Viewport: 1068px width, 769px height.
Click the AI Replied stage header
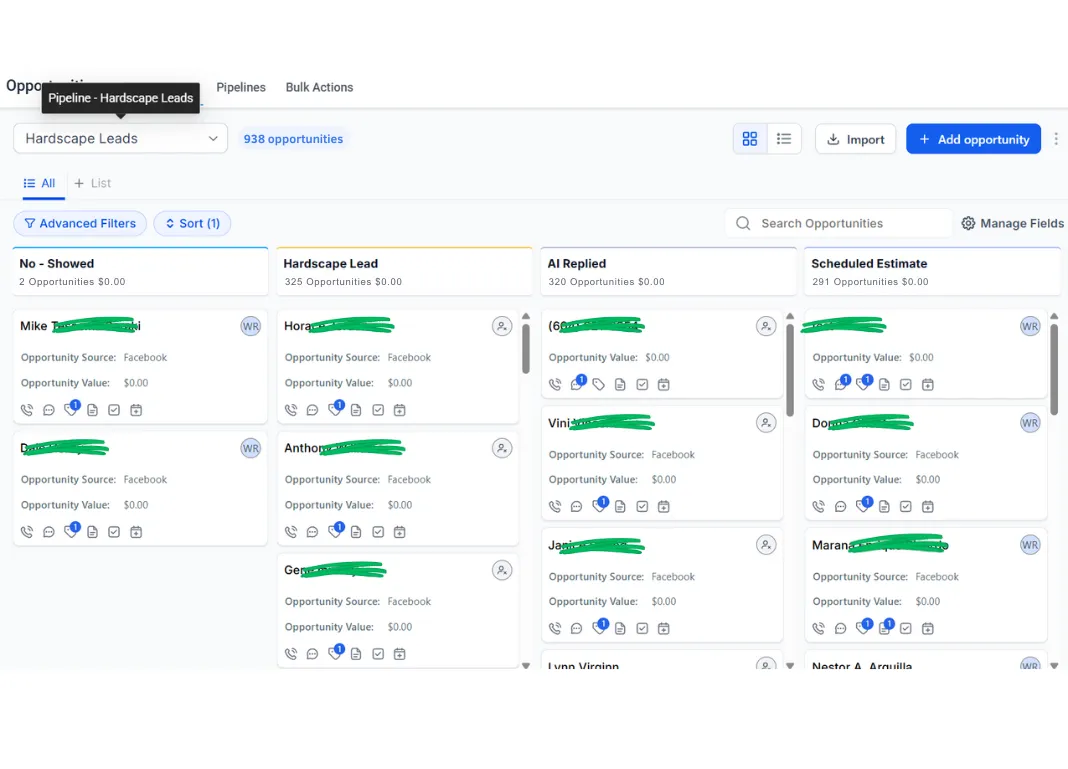[669, 272]
